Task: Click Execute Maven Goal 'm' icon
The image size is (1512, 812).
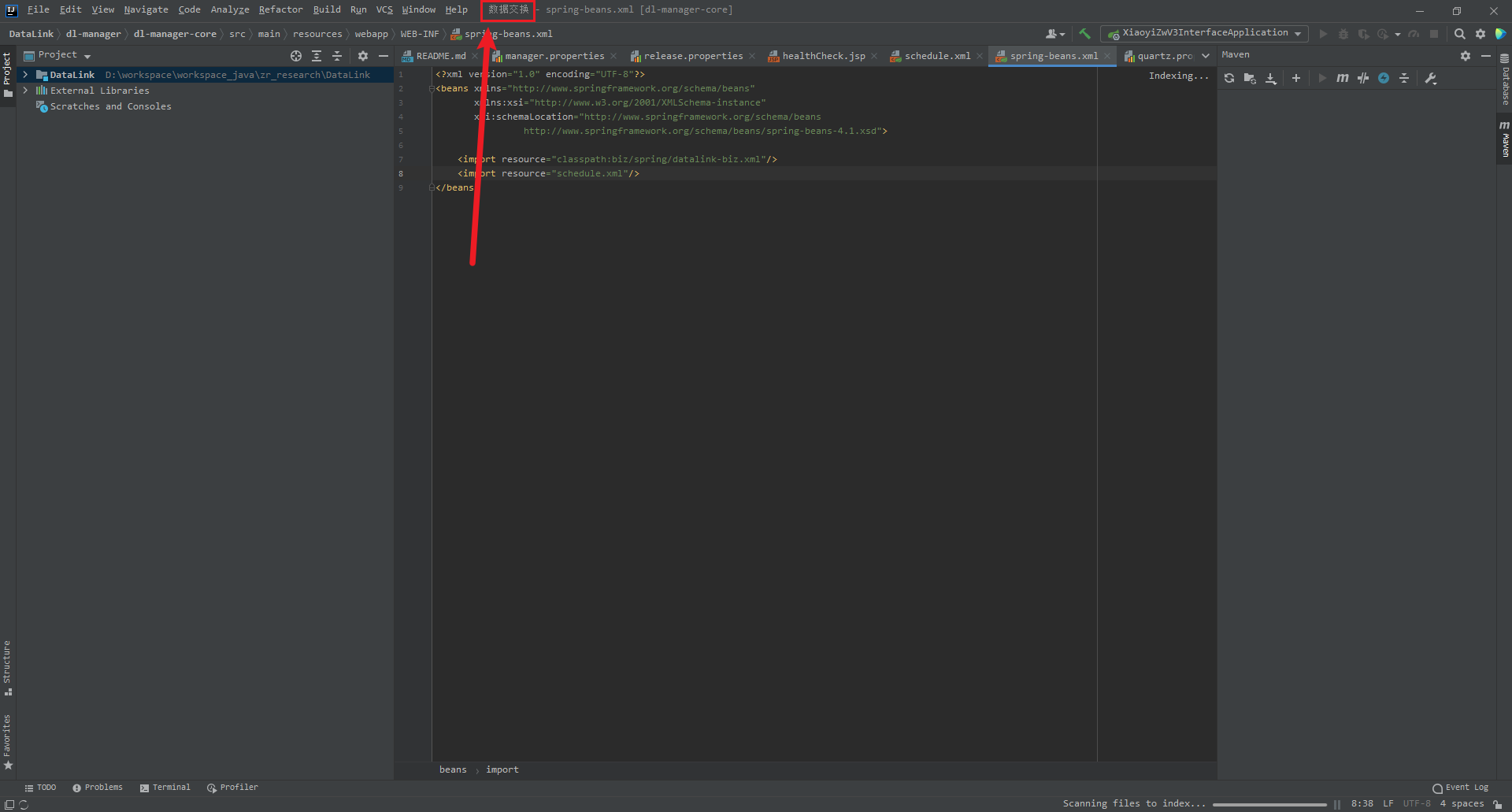Action: tap(1343, 78)
